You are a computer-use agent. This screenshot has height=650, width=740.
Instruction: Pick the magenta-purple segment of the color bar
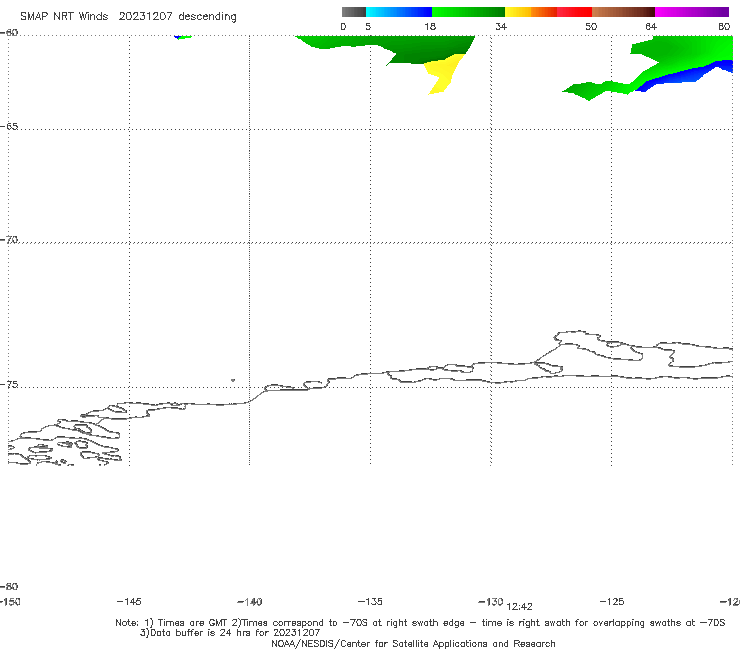(692, 12)
